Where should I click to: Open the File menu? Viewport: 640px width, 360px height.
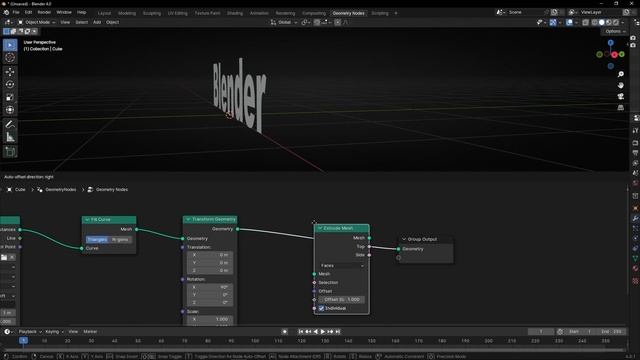16,13
